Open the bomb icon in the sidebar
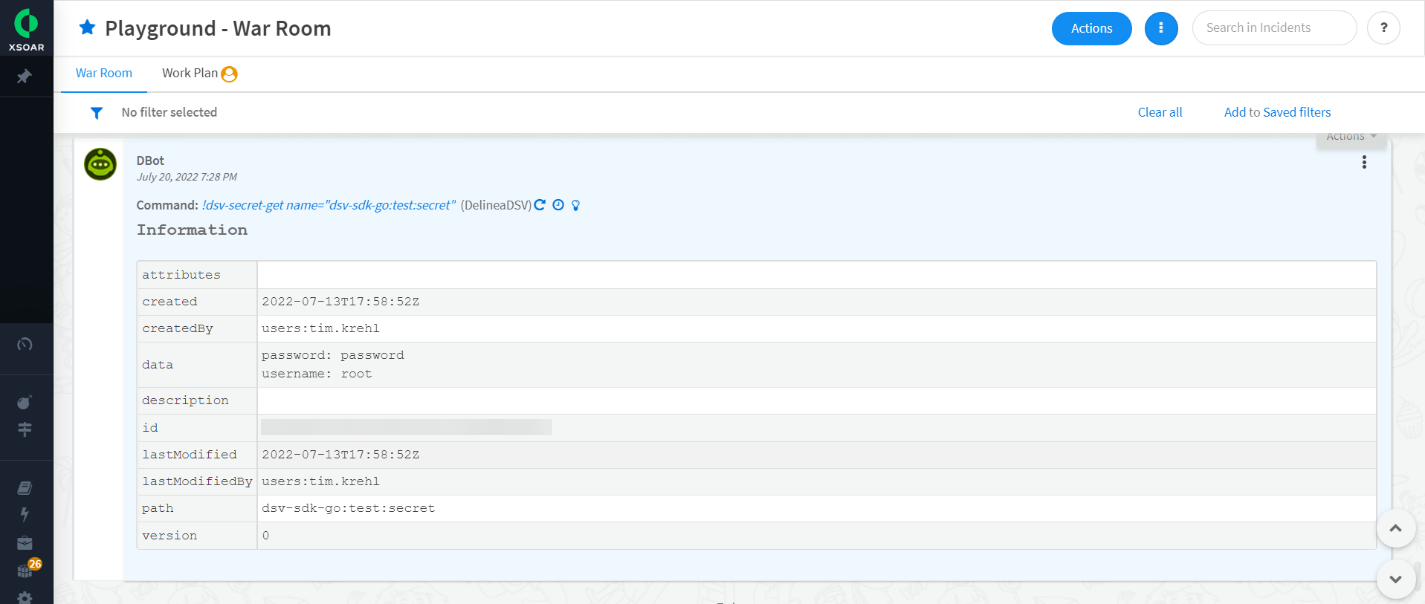Viewport: 1425px width, 604px height. coord(25,402)
